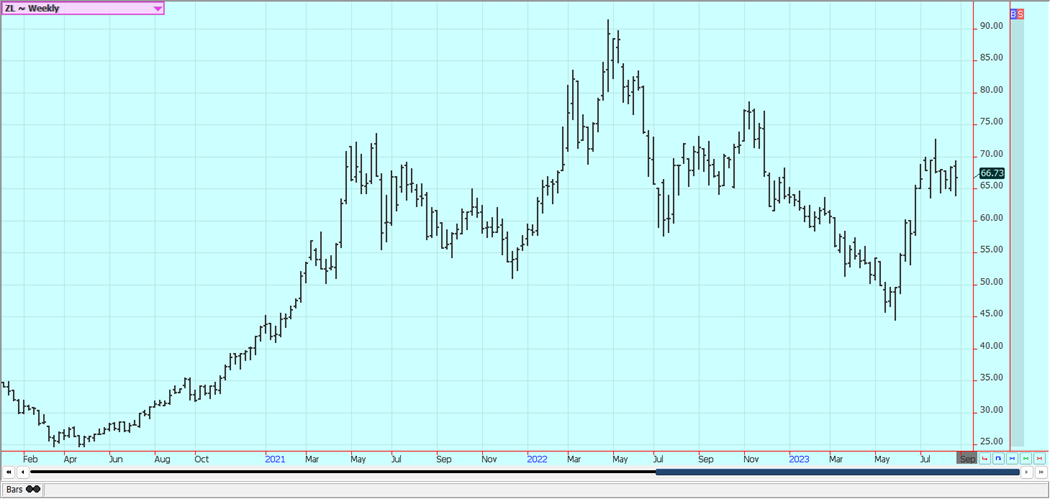Click the empty status field beside Bars
This screenshot has height=499, width=1050.
click(x=546, y=490)
